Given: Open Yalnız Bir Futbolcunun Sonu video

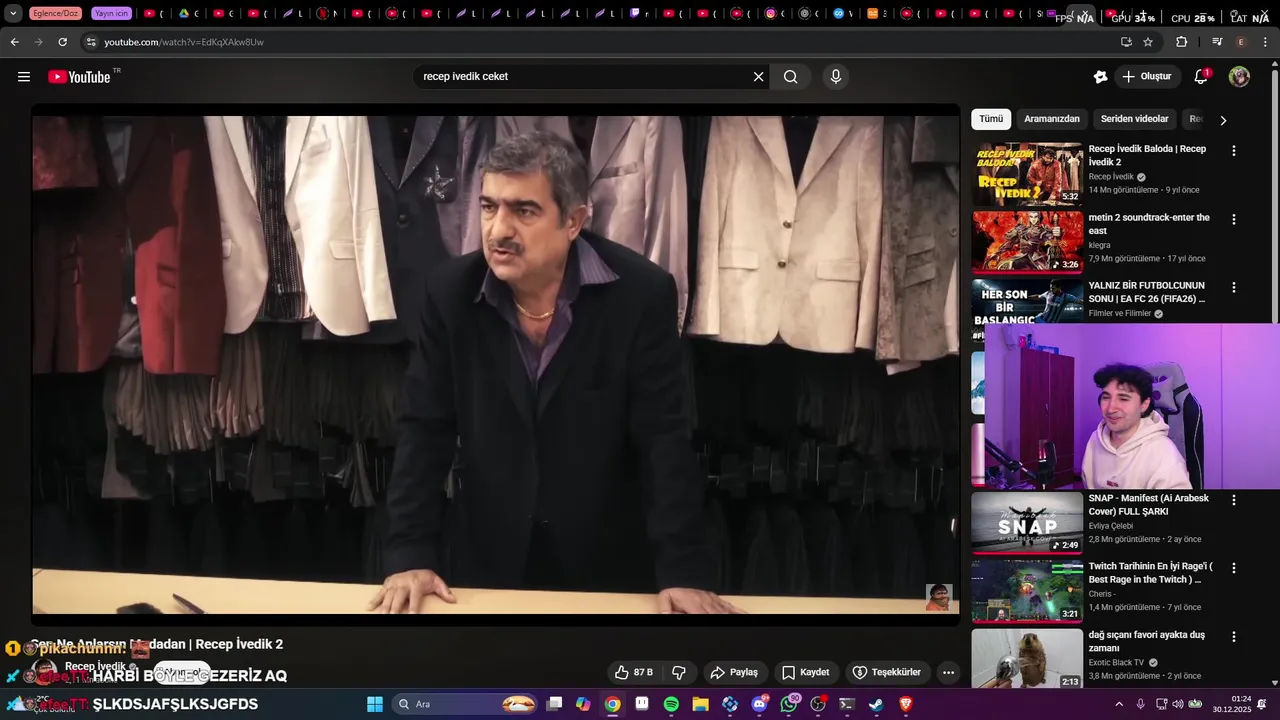Looking at the screenshot, I should click(1147, 292).
